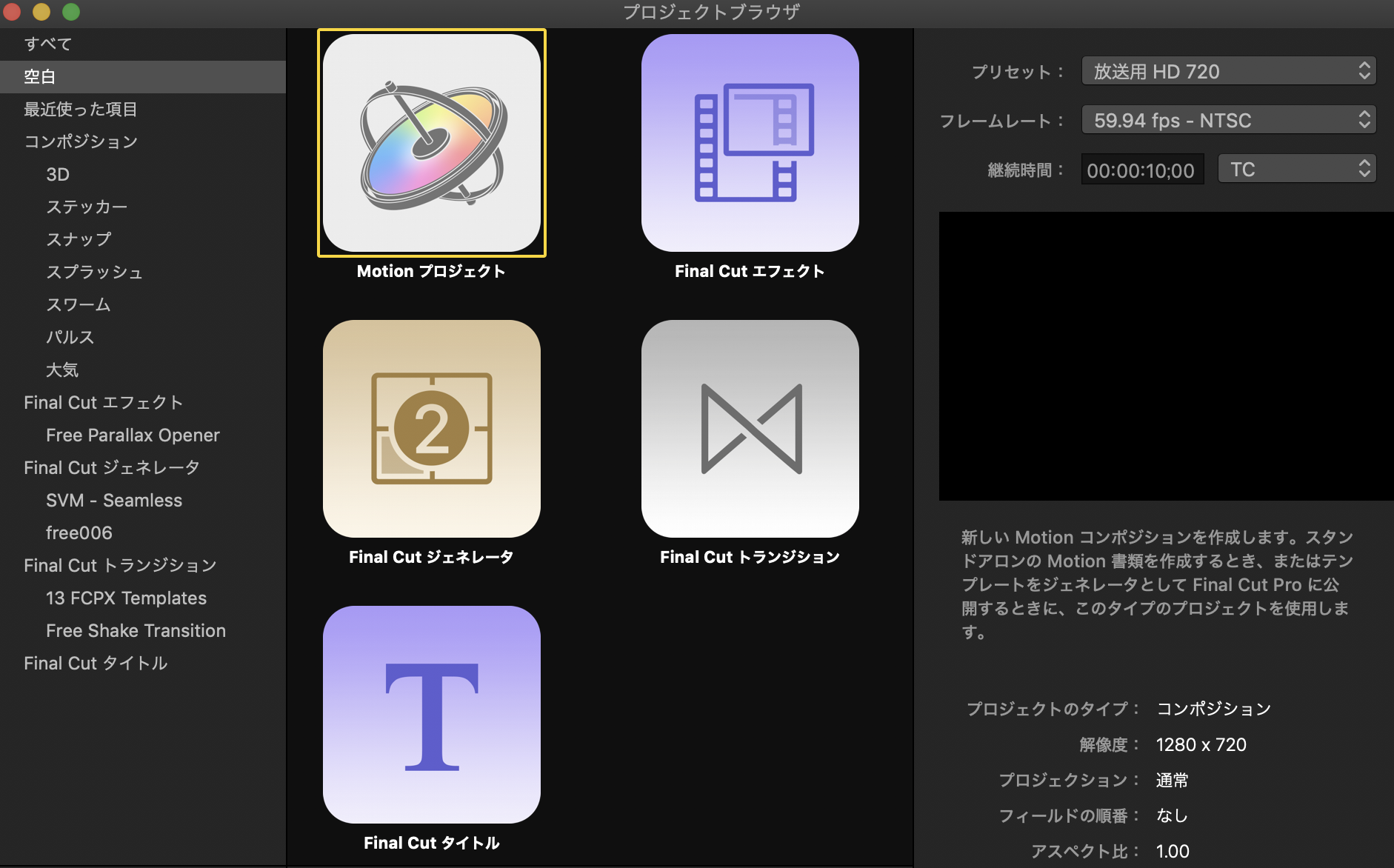Select すべて in the sidebar
1394x868 pixels.
pos(143,44)
